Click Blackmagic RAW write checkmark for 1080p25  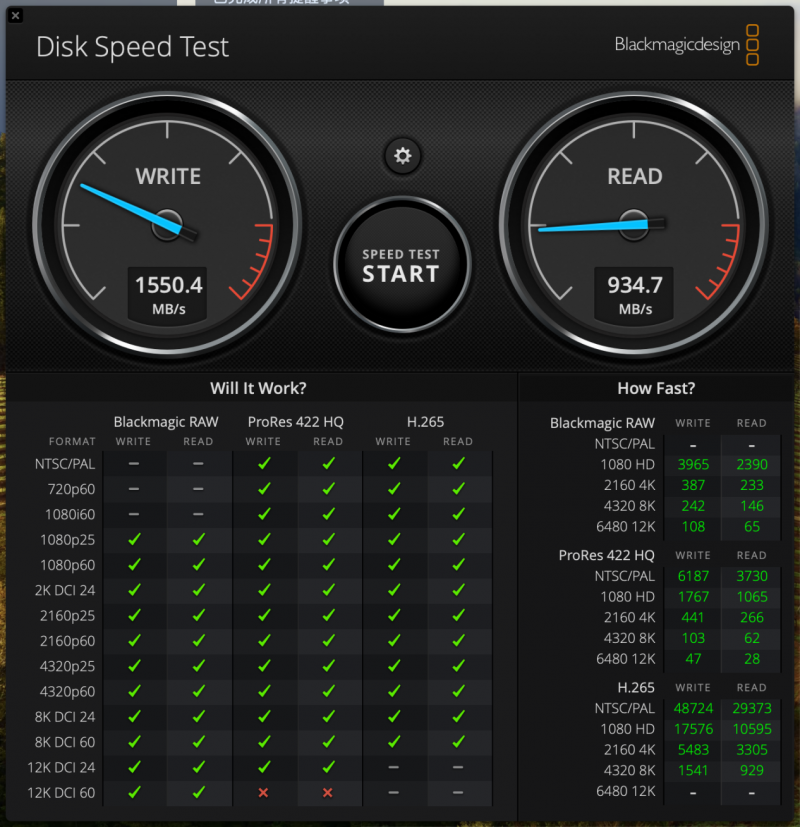click(x=134, y=539)
